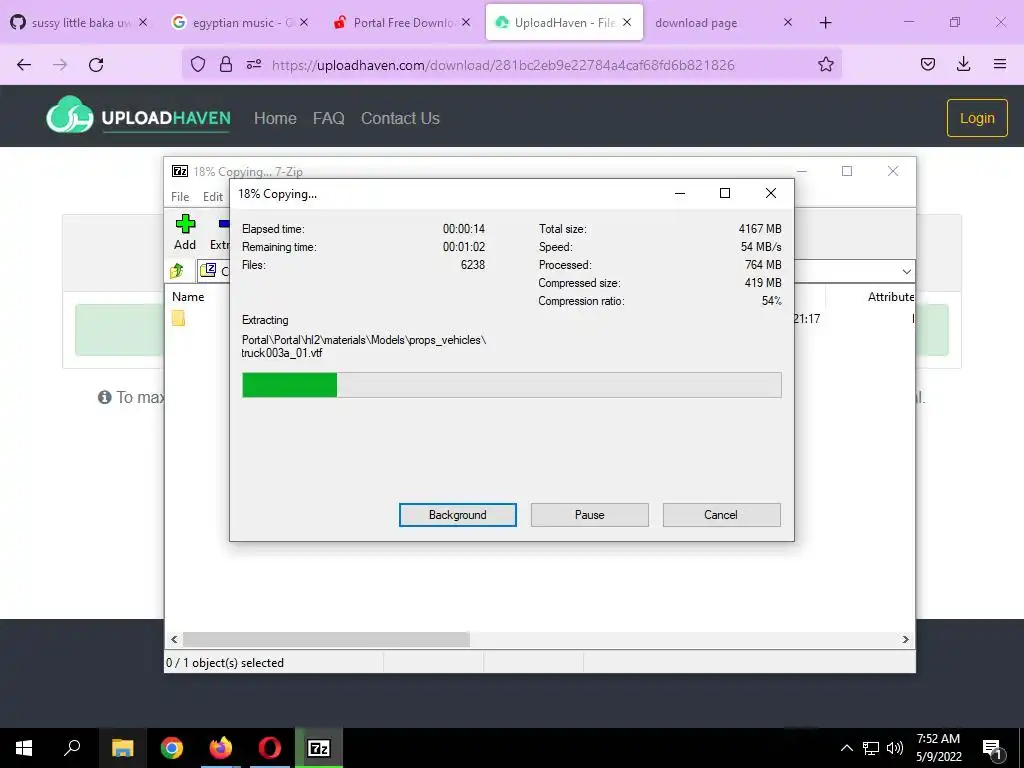Show hidden system tray icons

point(846,748)
